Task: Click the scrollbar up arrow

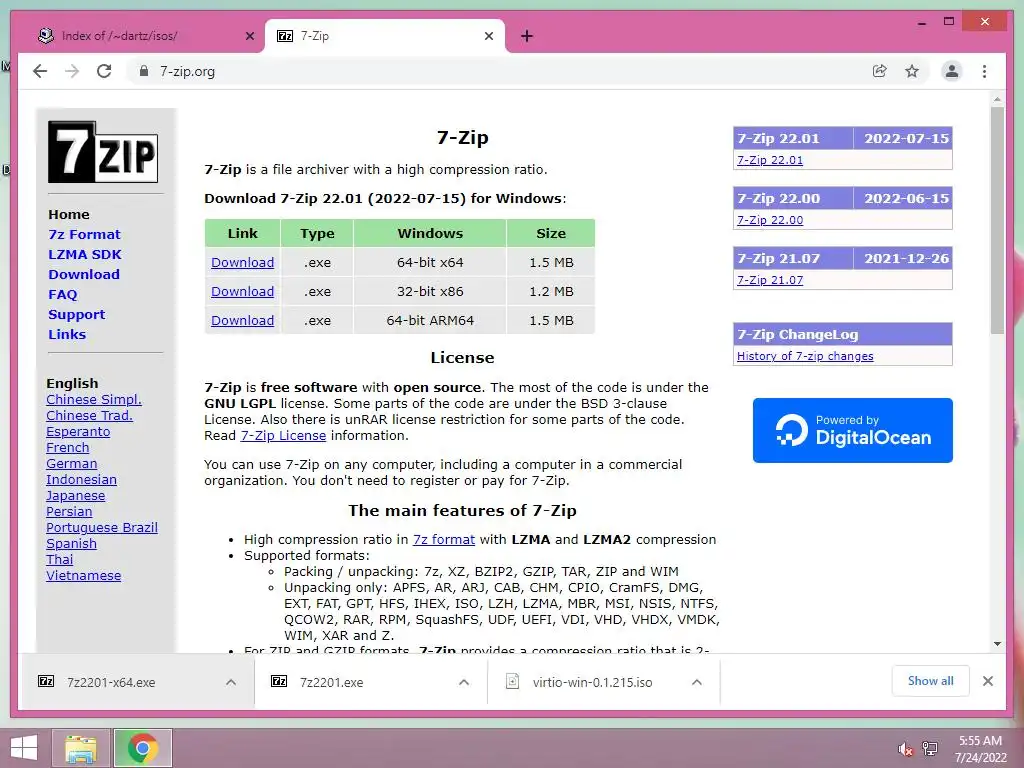Action: pos(997,99)
